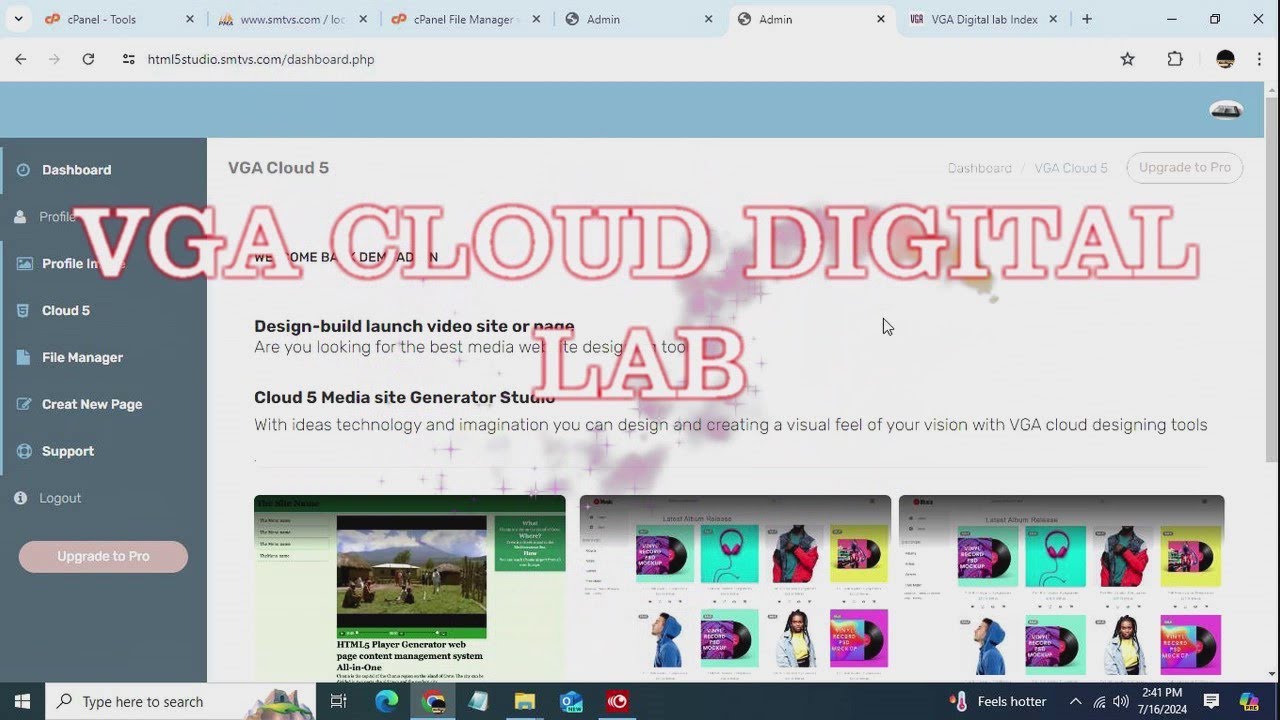
Task: Click the taskbar search box
Action: coord(182,701)
